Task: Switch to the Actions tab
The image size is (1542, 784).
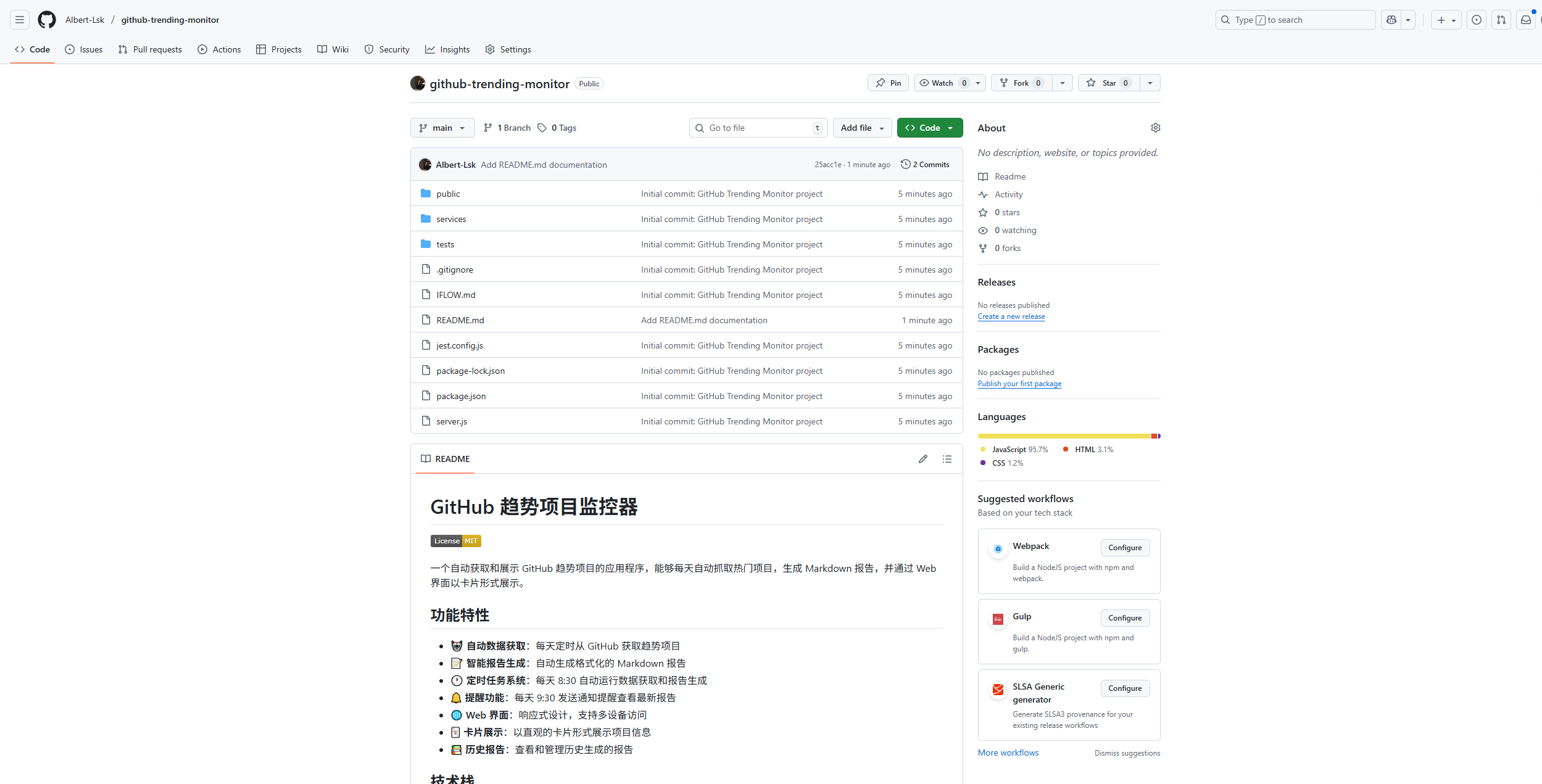Action: click(x=219, y=49)
